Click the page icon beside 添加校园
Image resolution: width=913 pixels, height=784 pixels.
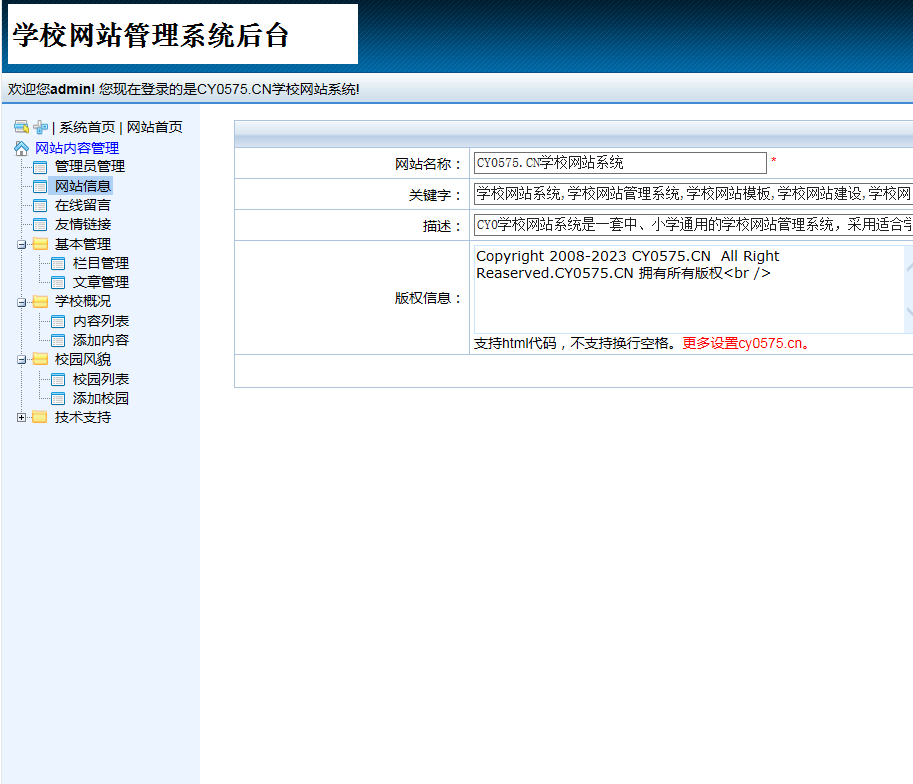point(58,398)
